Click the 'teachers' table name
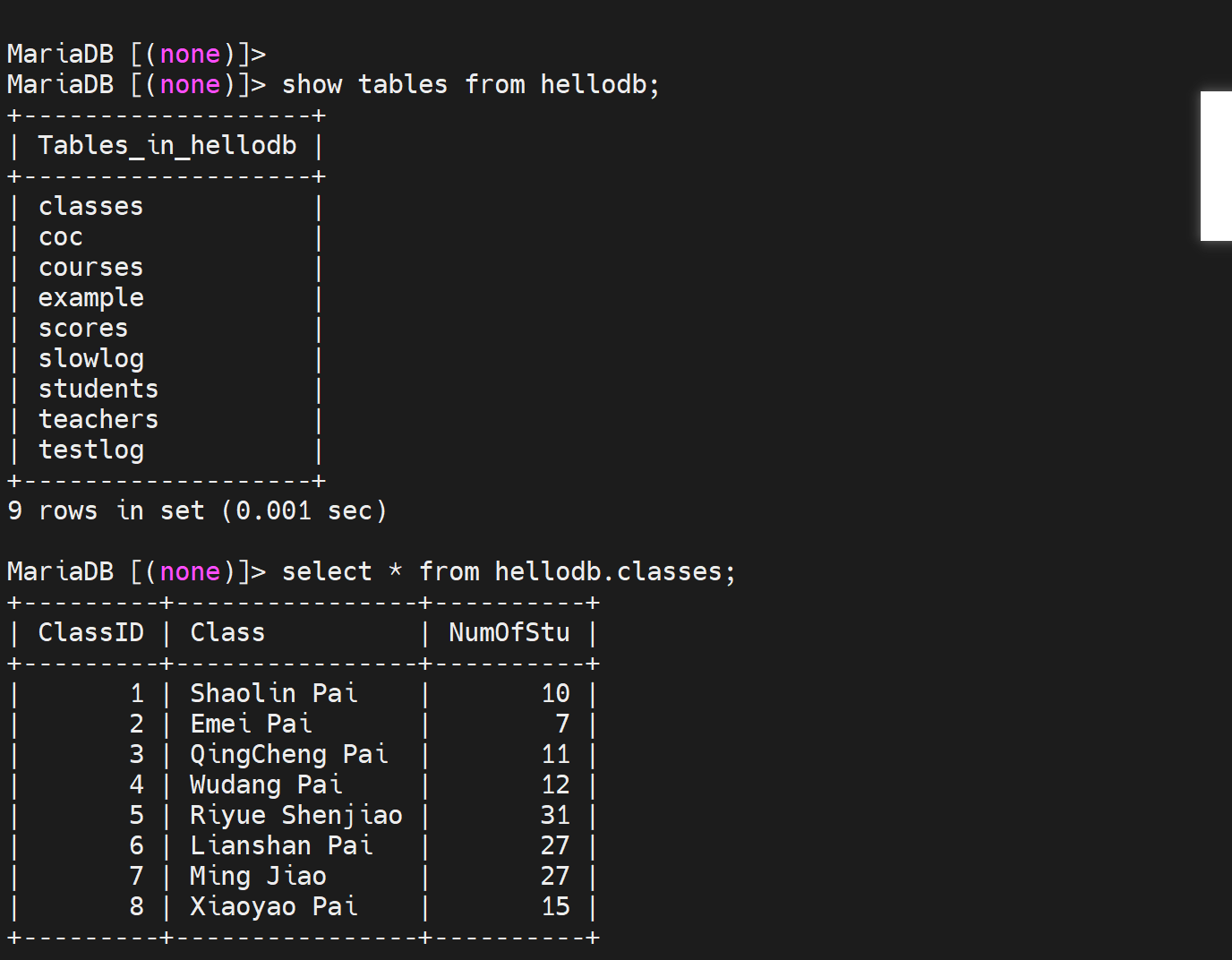The height and width of the screenshot is (960, 1232). pyautogui.click(x=98, y=420)
